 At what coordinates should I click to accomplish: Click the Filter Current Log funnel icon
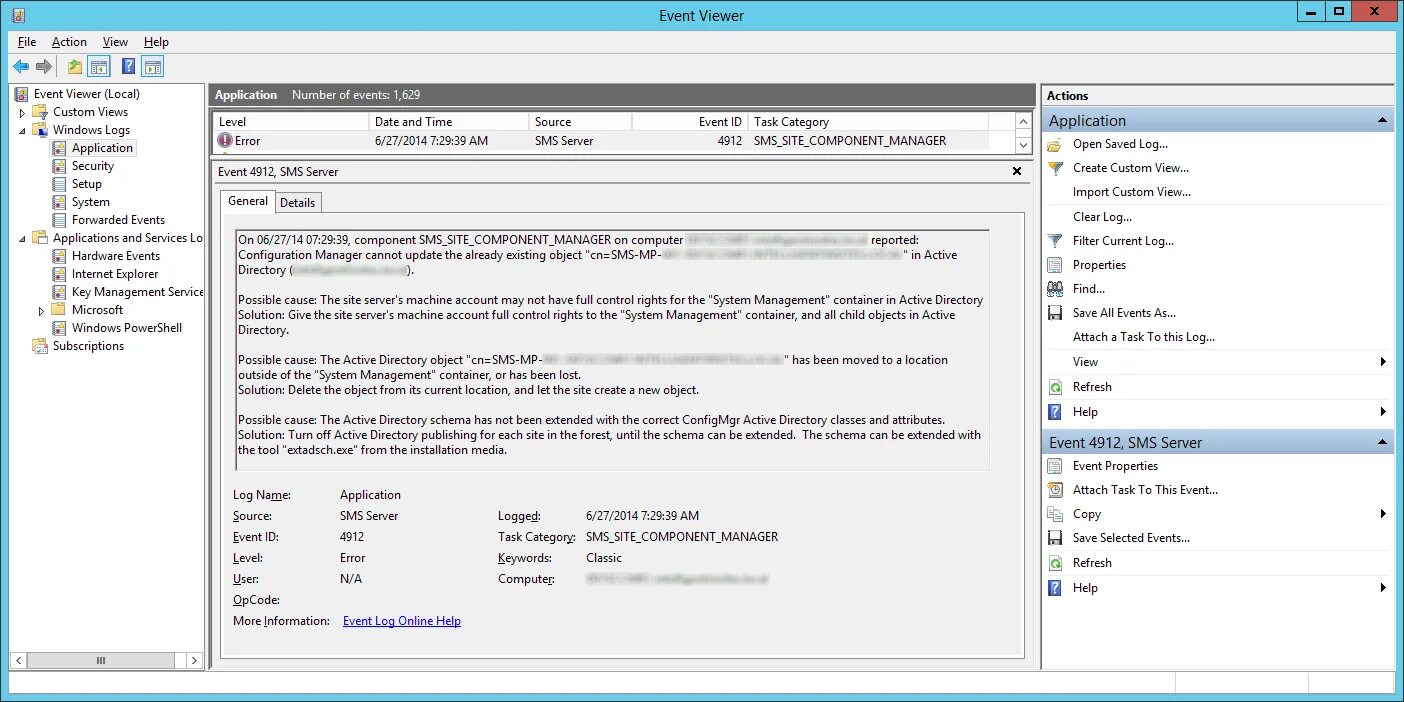(1055, 241)
